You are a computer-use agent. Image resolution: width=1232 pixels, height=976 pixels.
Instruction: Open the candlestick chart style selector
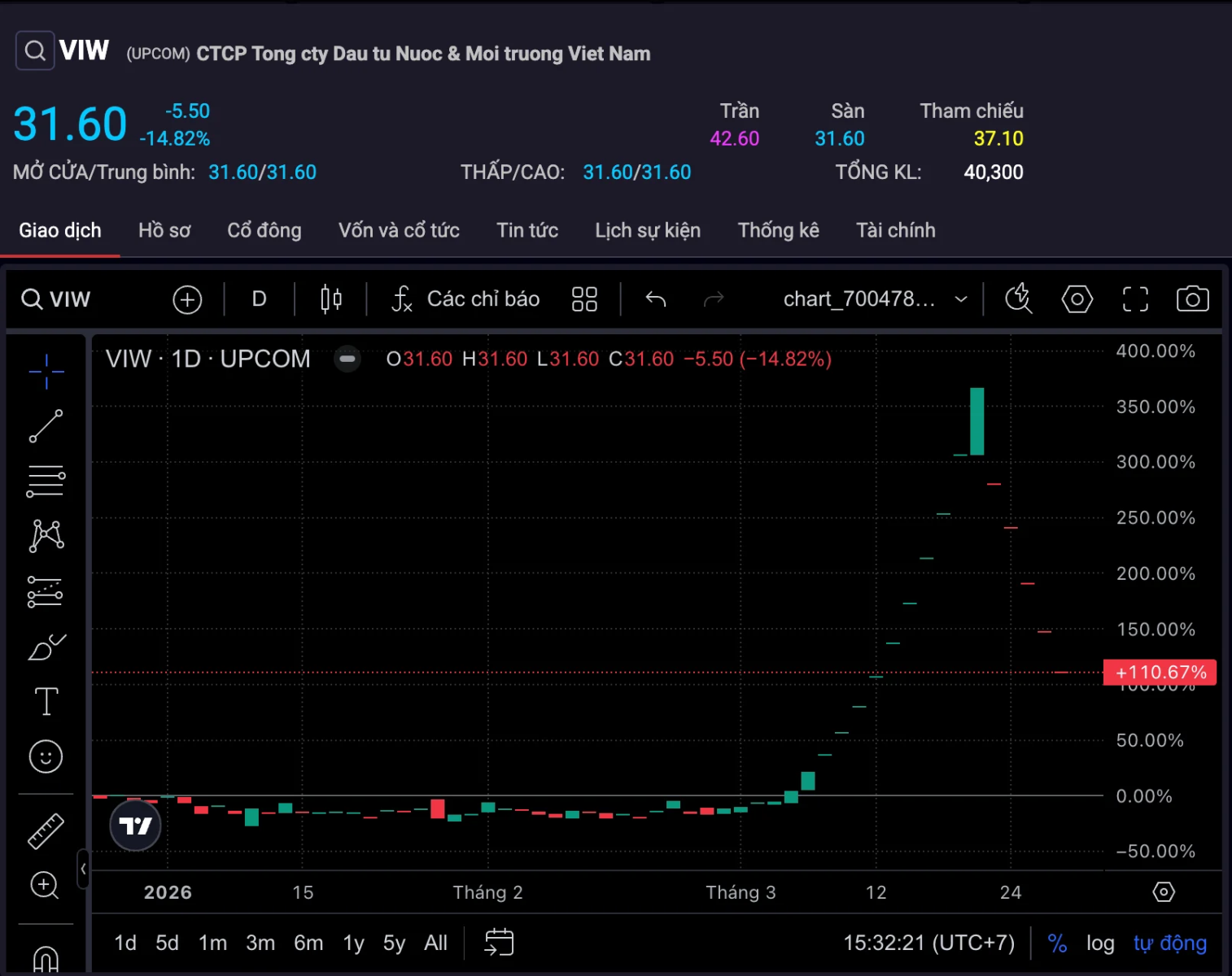tap(331, 299)
